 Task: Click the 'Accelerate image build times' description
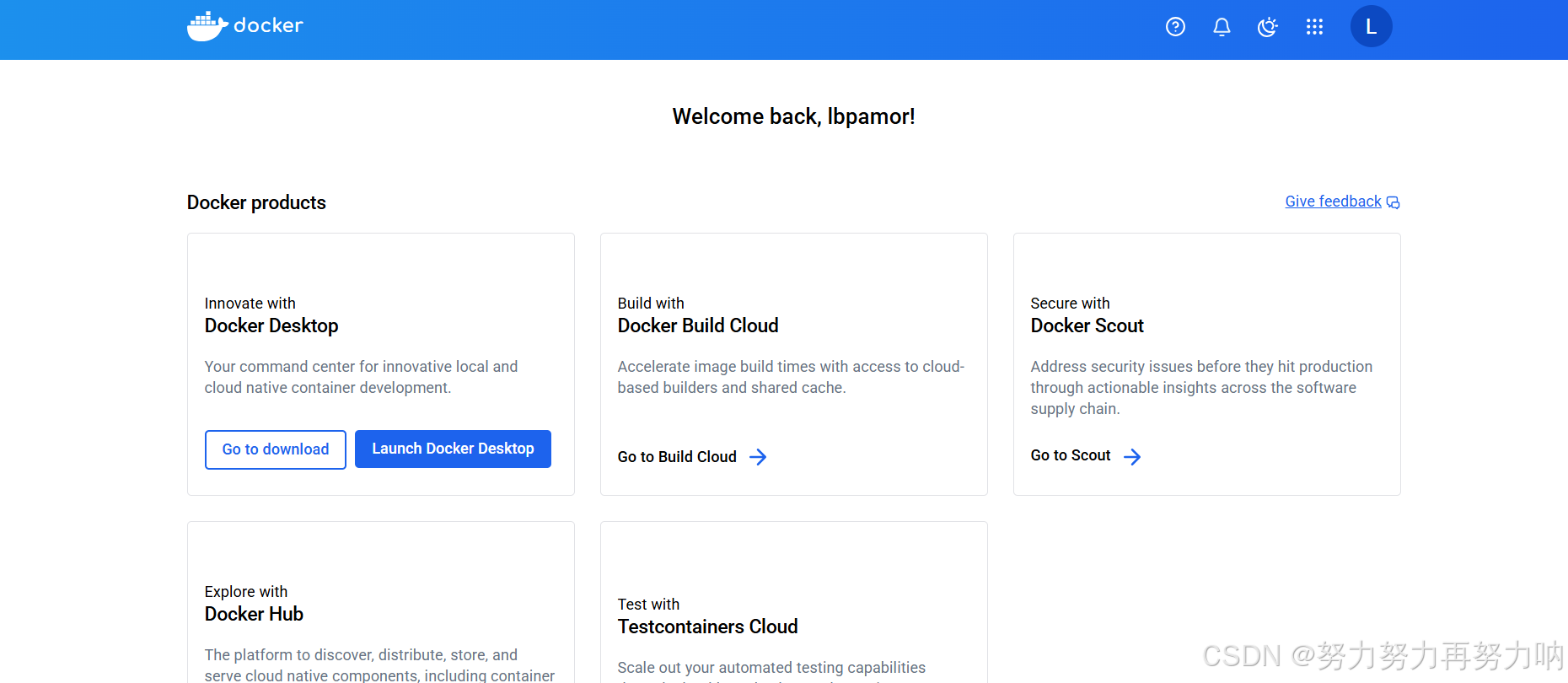tap(791, 377)
